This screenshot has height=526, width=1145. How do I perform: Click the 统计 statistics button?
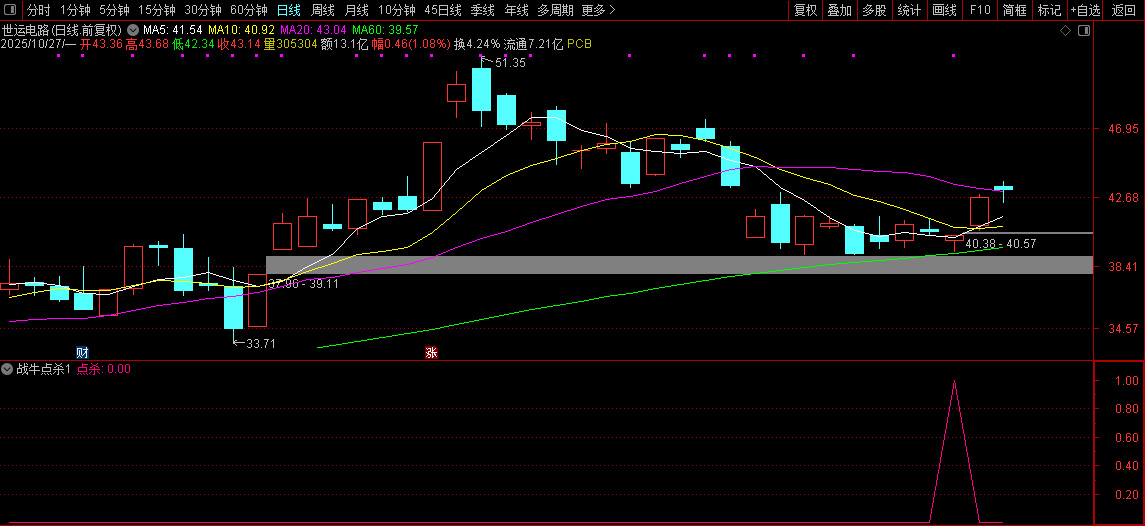tap(909, 10)
